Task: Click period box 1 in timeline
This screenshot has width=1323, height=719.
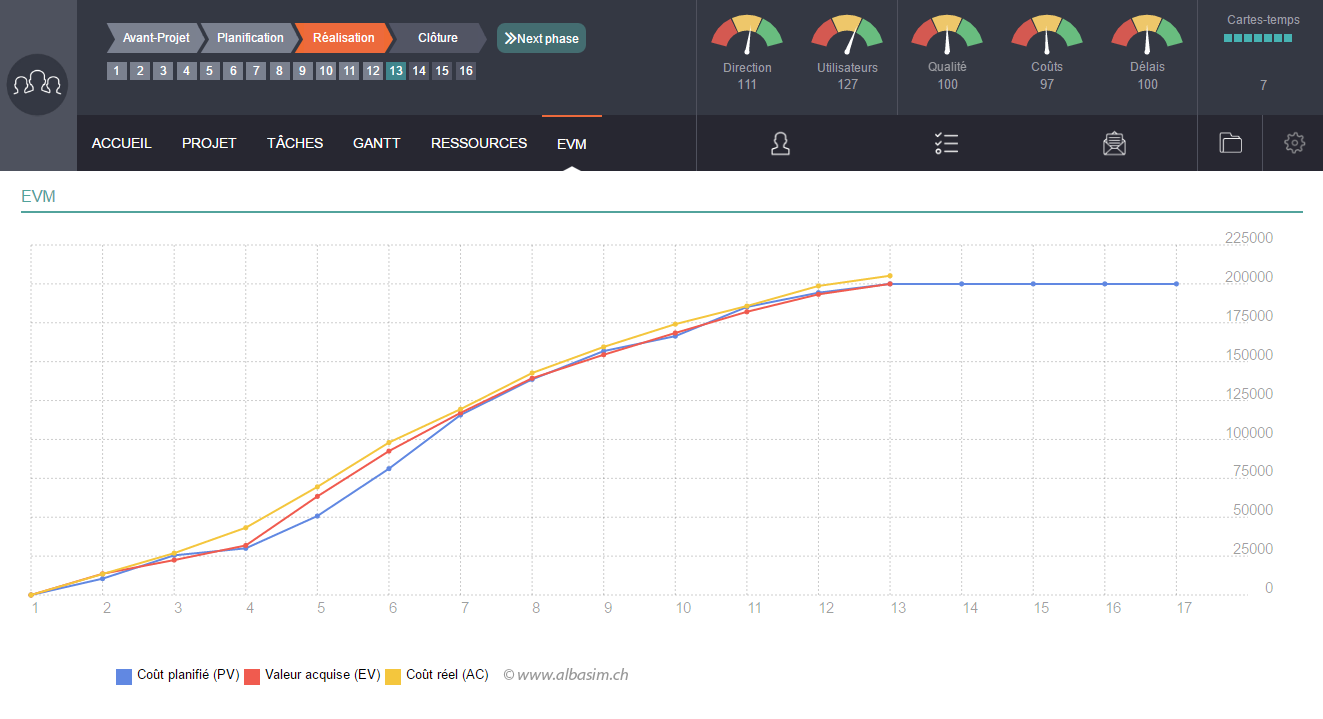Action: (117, 71)
